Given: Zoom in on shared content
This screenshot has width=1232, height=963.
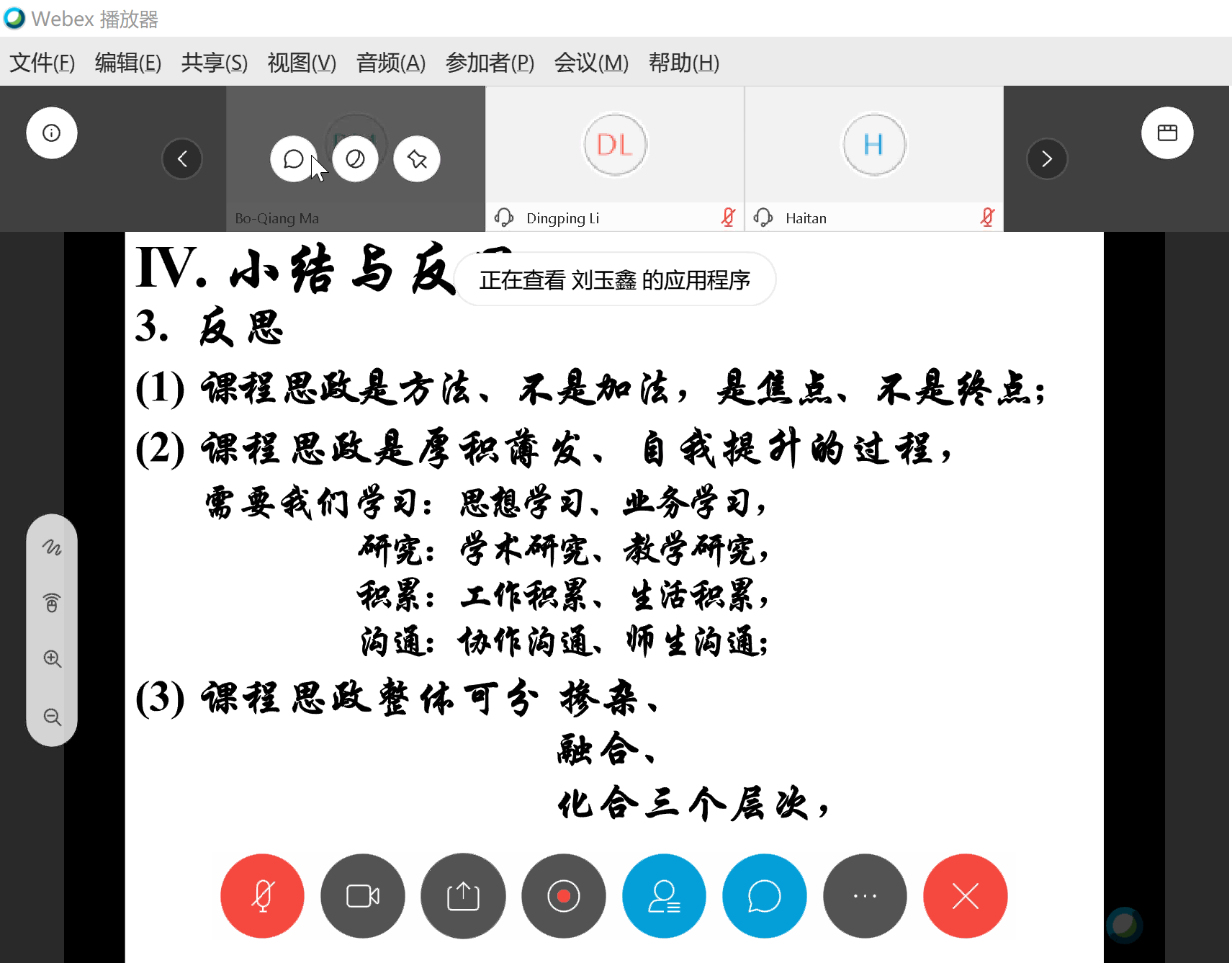Looking at the screenshot, I should pos(52,658).
